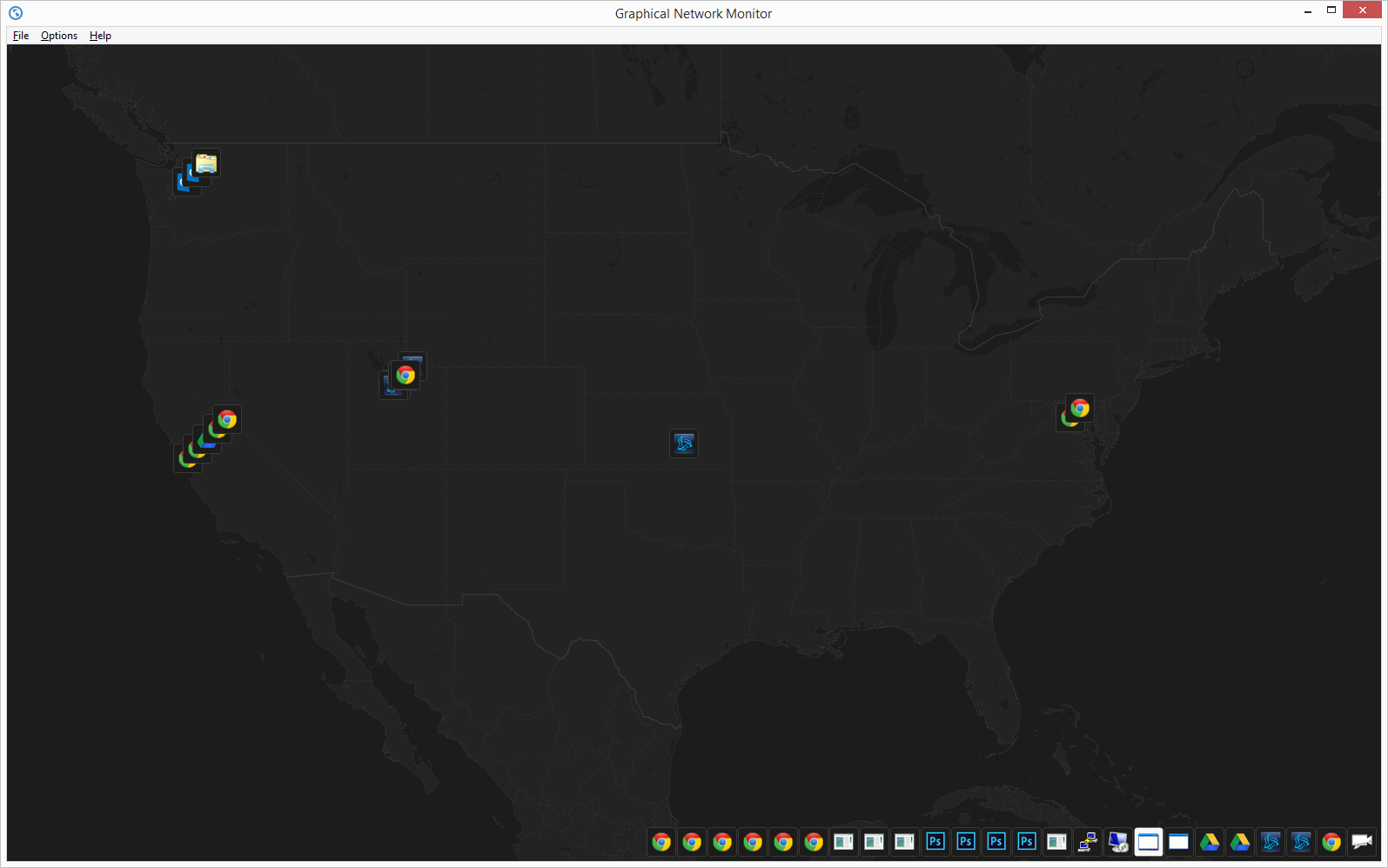Select the sixth Chrome icon in the bottom strip
This screenshot has height=868, width=1388.
pyautogui.click(x=814, y=842)
